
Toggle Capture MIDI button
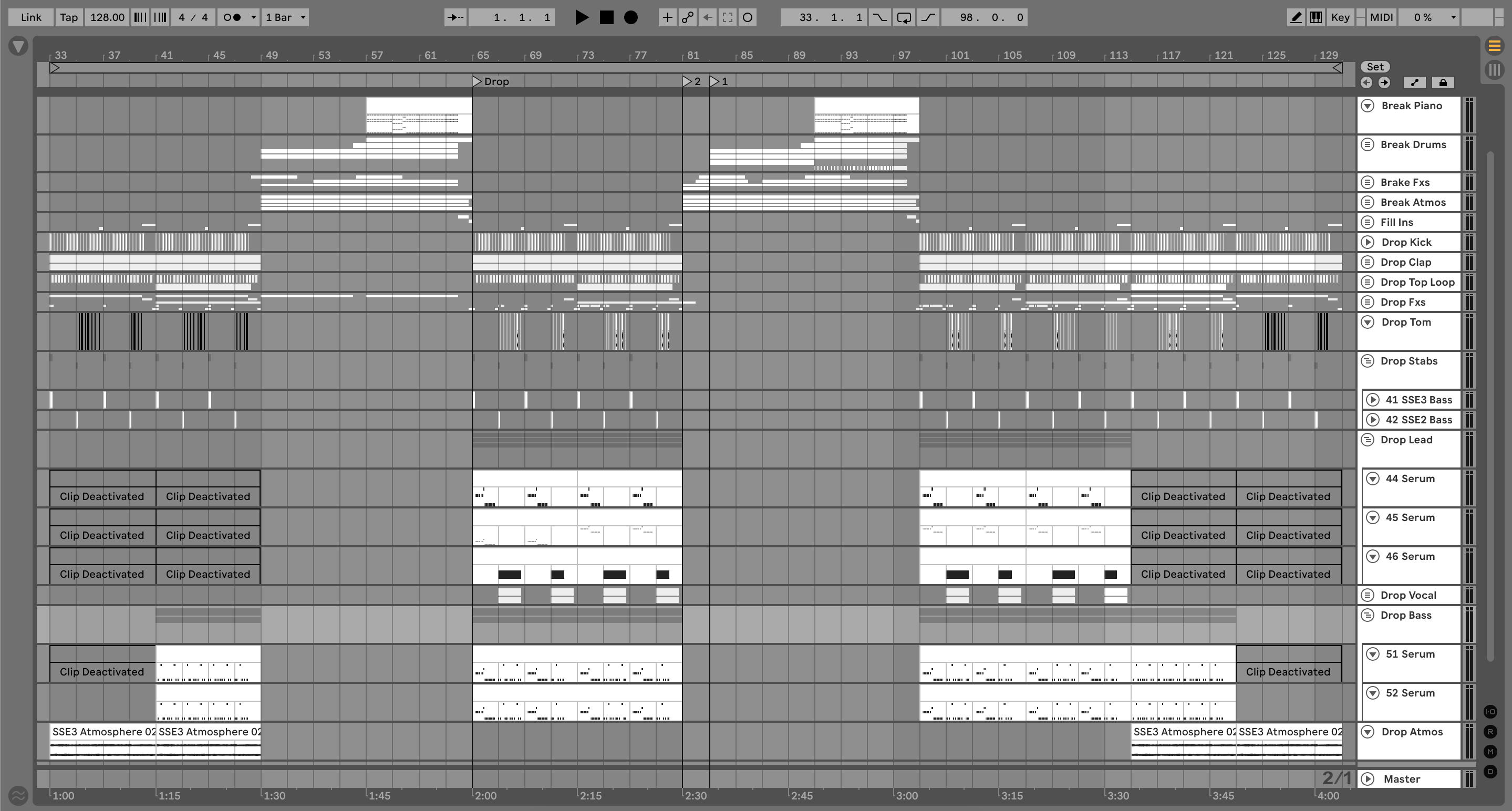click(x=727, y=17)
